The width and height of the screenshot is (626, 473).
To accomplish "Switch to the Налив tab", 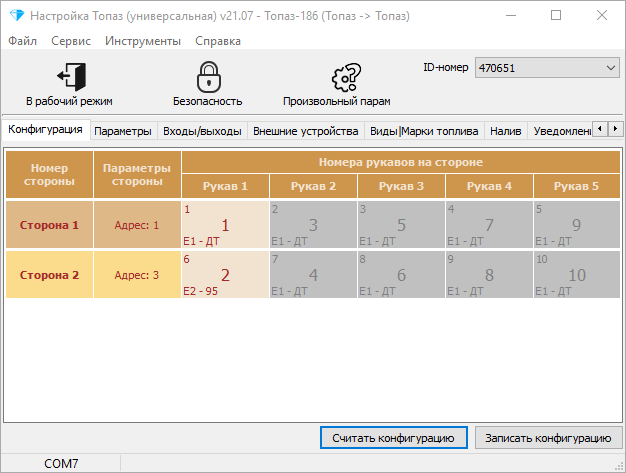I will pos(505,131).
